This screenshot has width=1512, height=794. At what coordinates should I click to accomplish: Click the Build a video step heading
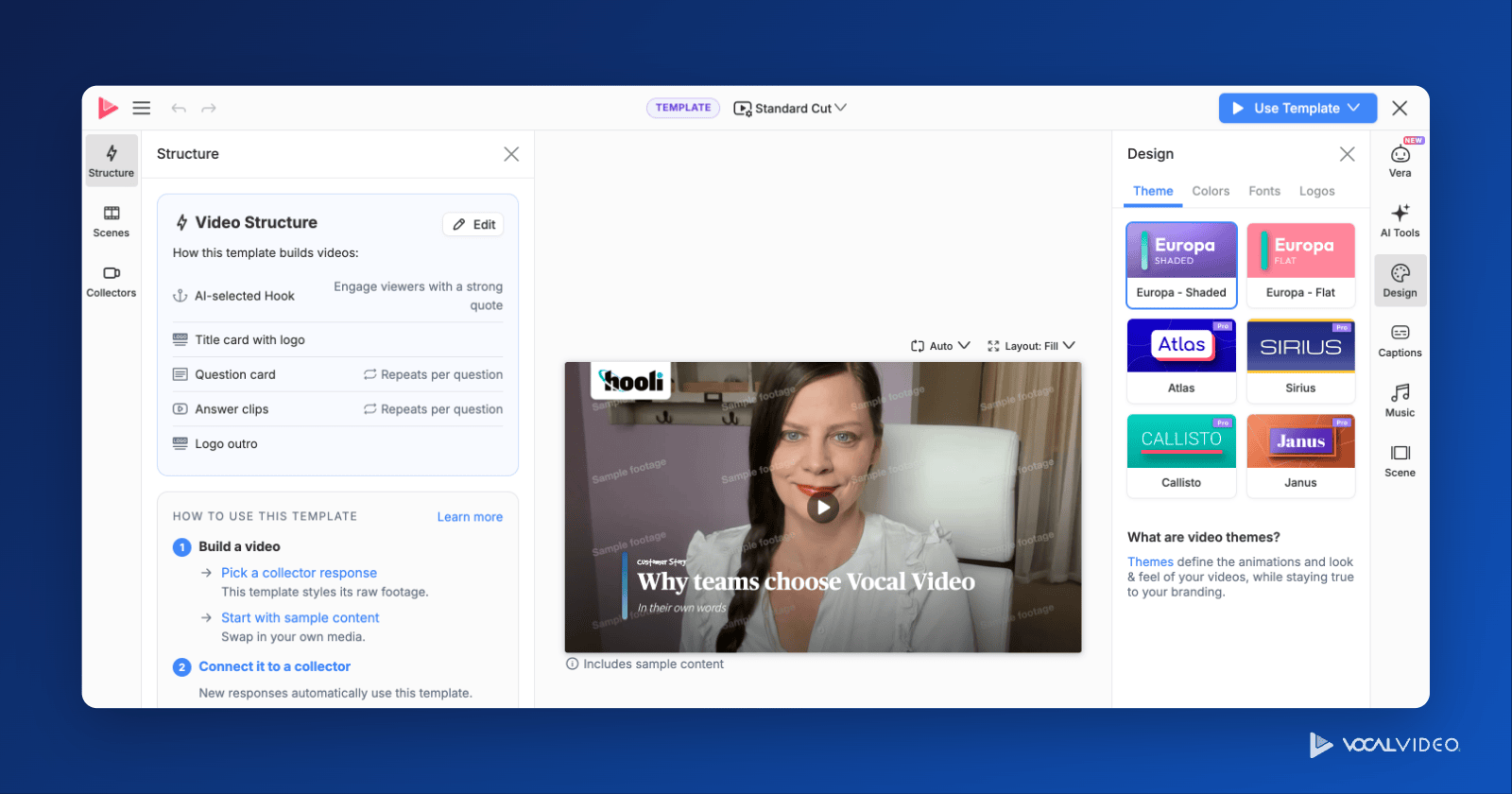pos(239,546)
